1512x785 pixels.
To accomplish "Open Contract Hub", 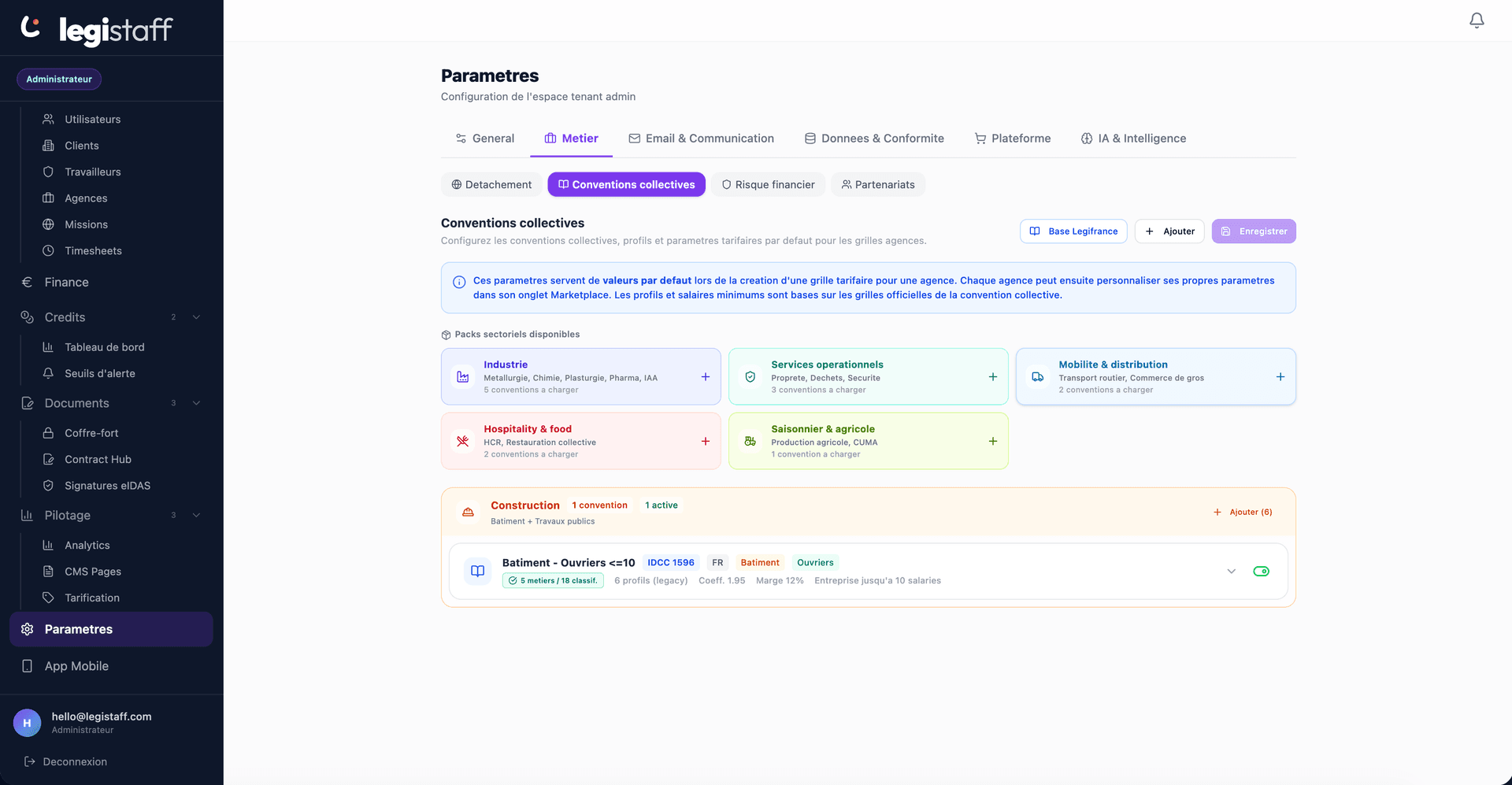I will (x=98, y=459).
